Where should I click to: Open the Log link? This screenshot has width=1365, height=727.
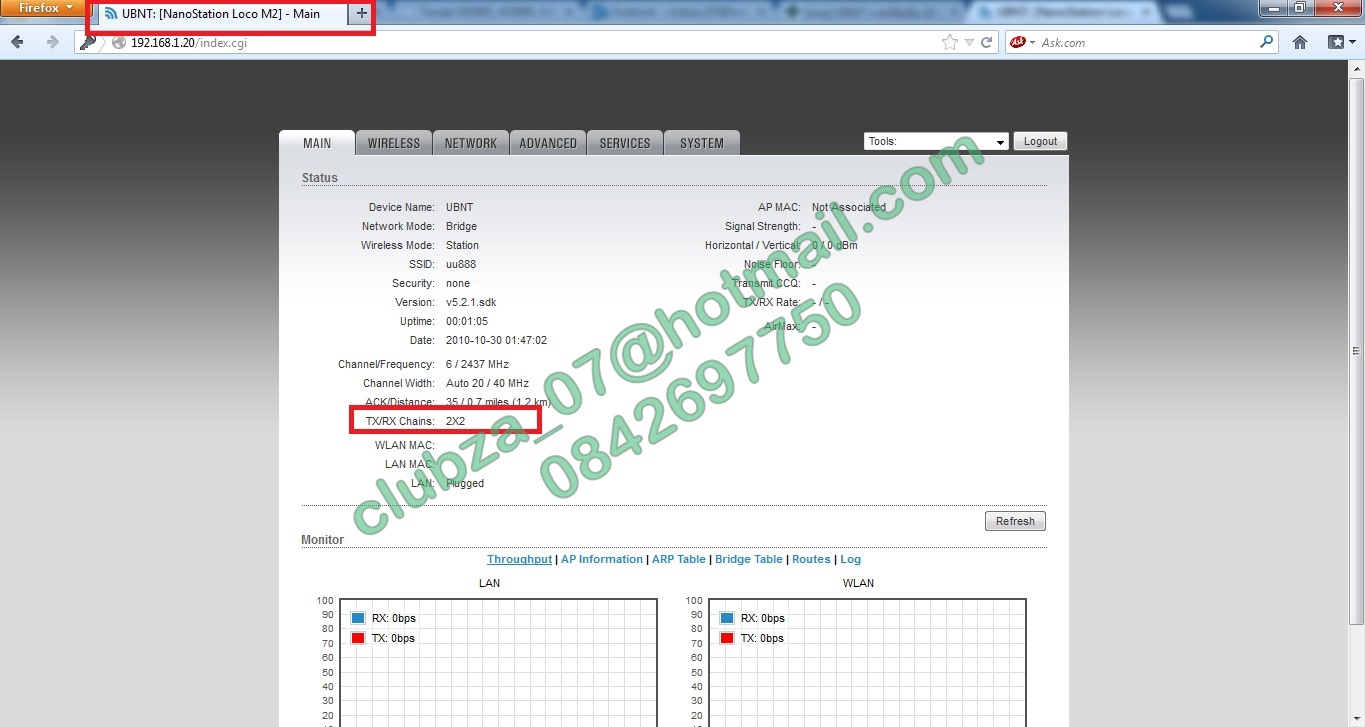point(850,559)
